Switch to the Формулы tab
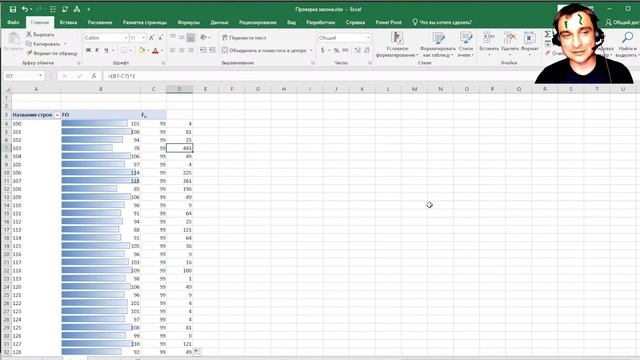The width and height of the screenshot is (640, 360). point(189,22)
